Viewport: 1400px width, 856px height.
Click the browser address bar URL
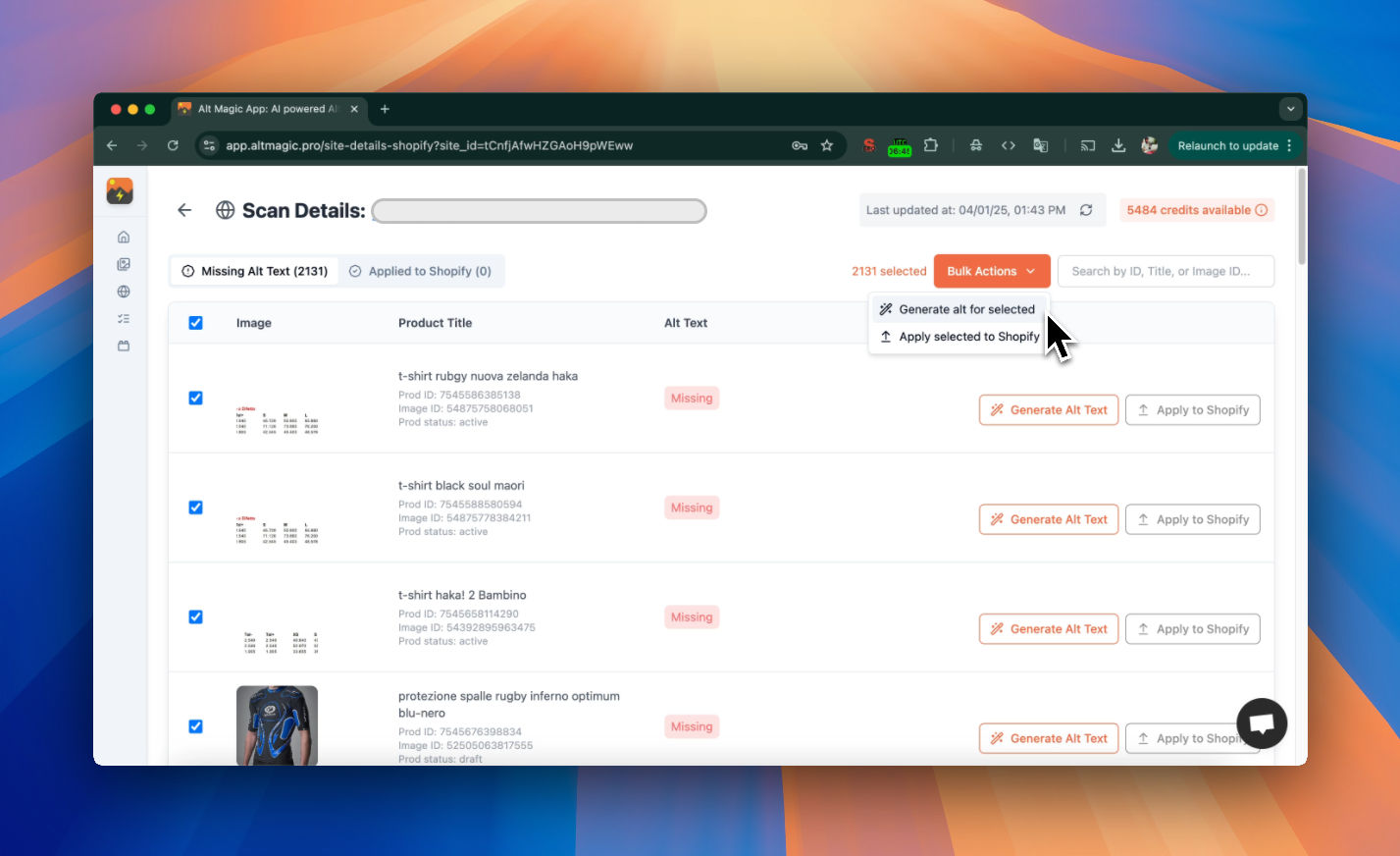(429, 145)
